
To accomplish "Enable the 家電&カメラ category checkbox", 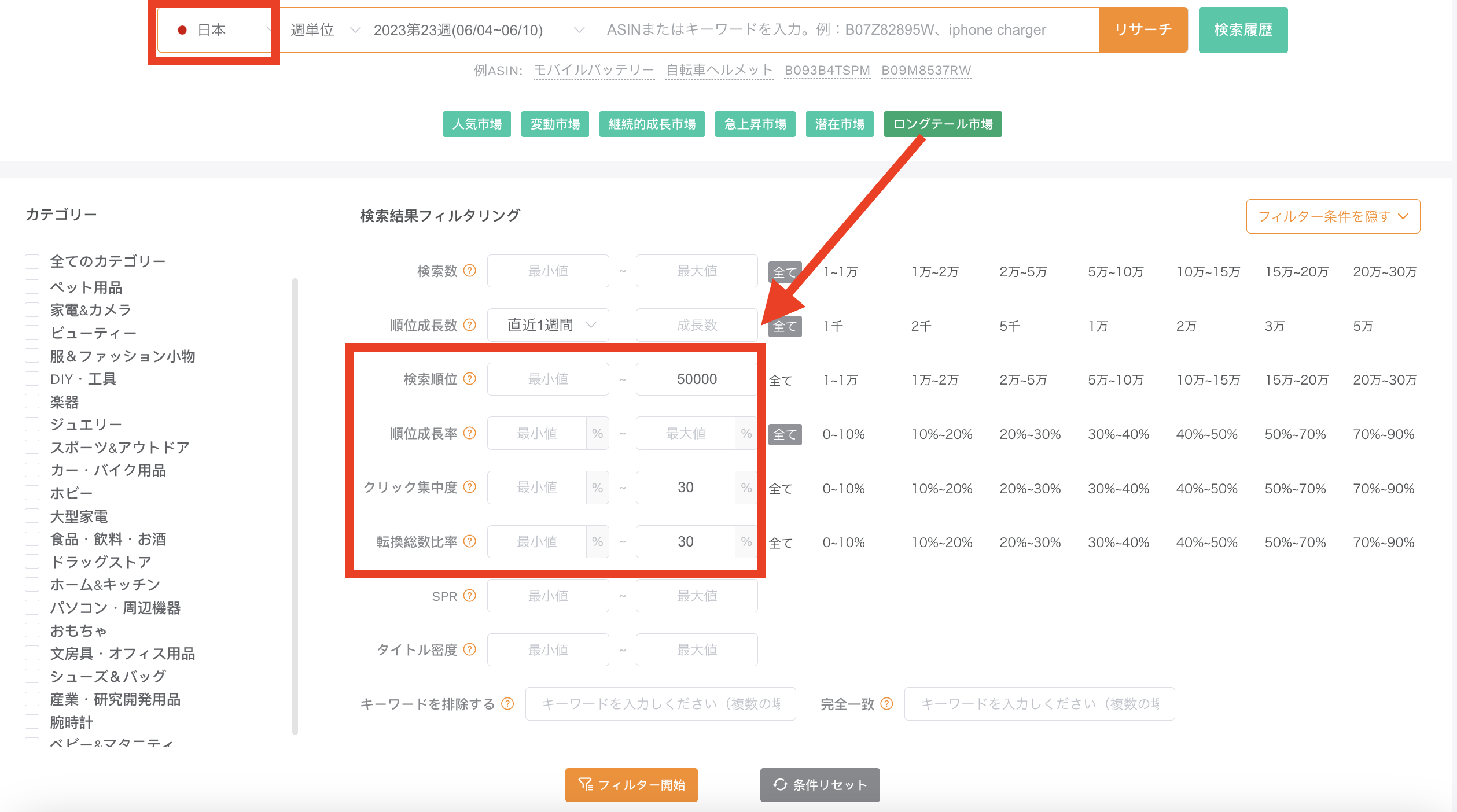I will click(x=32, y=309).
